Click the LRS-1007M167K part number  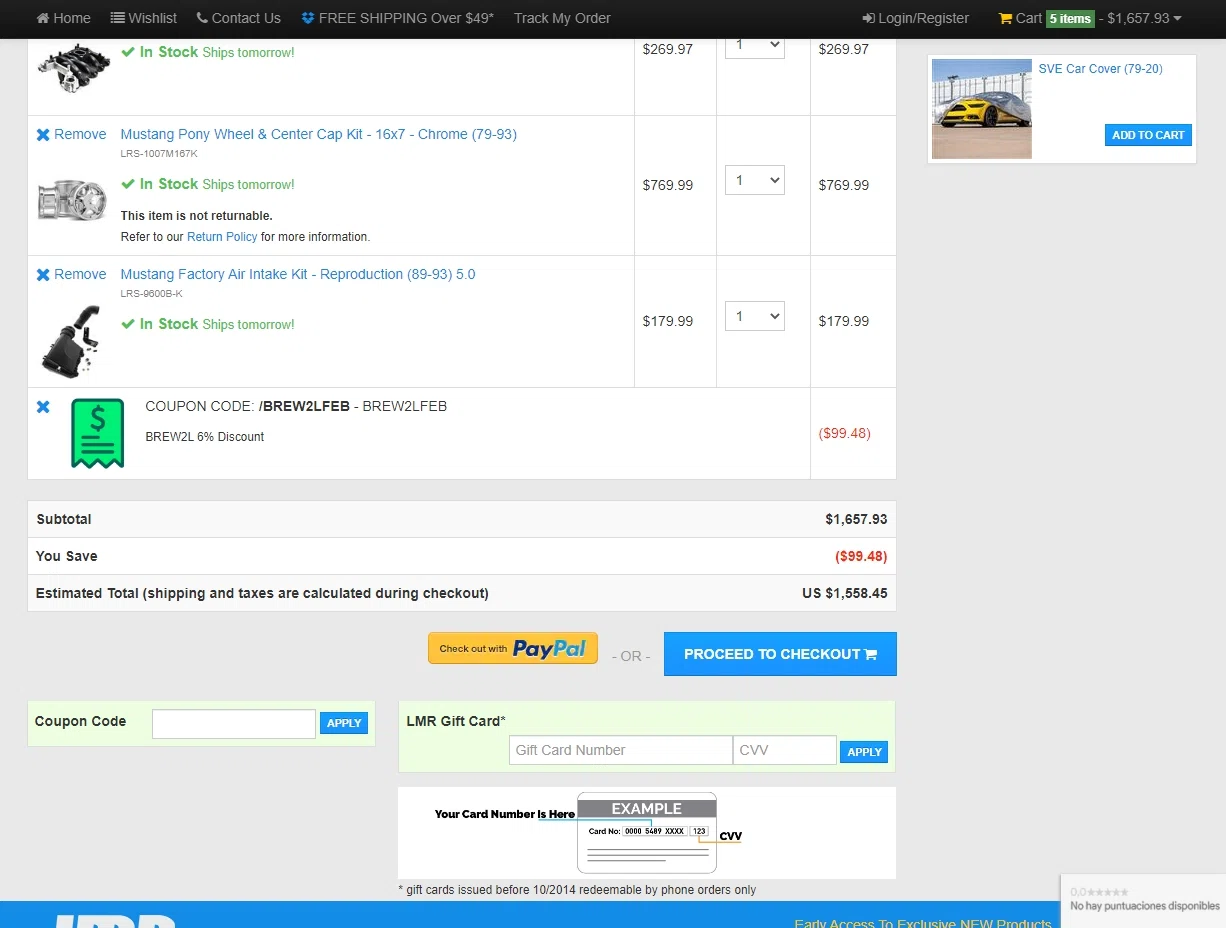(x=159, y=154)
